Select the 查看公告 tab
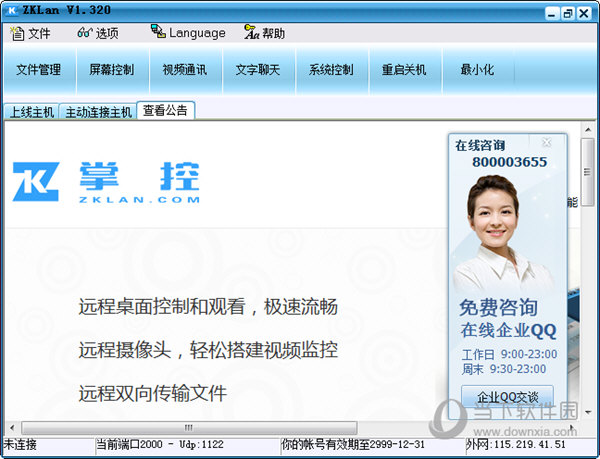This screenshot has height=459, width=600. pyautogui.click(x=165, y=111)
